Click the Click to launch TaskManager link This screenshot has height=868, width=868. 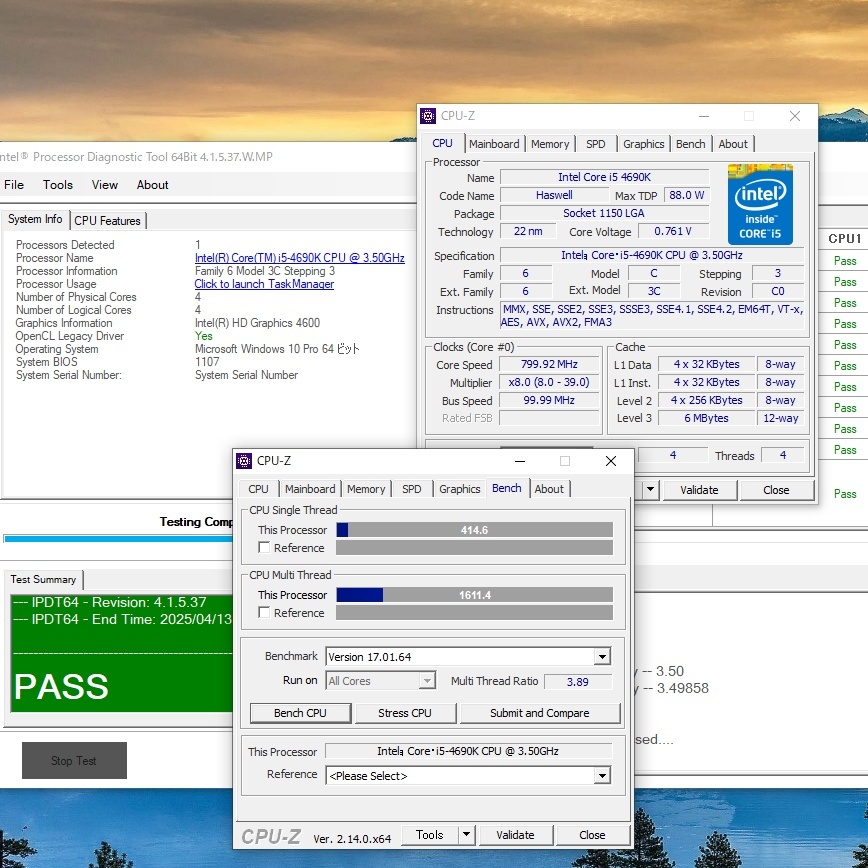[x=264, y=284]
